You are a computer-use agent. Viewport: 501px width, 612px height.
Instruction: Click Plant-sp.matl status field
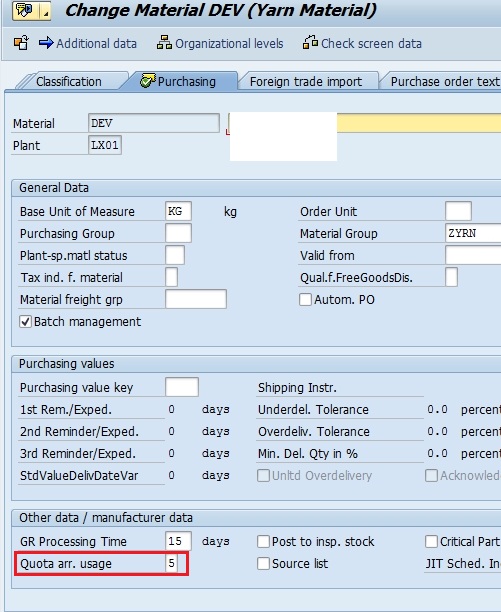[x=175, y=255]
